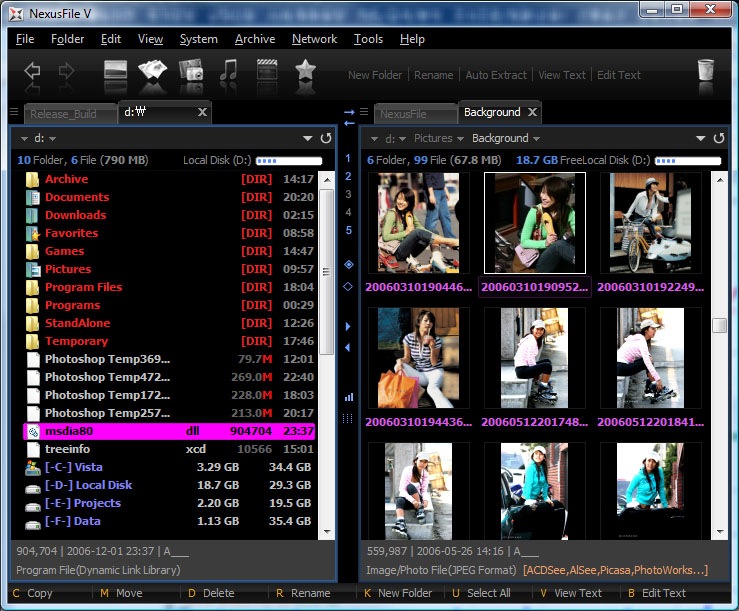
Task: Open the Archive menu
Action: (255, 39)
